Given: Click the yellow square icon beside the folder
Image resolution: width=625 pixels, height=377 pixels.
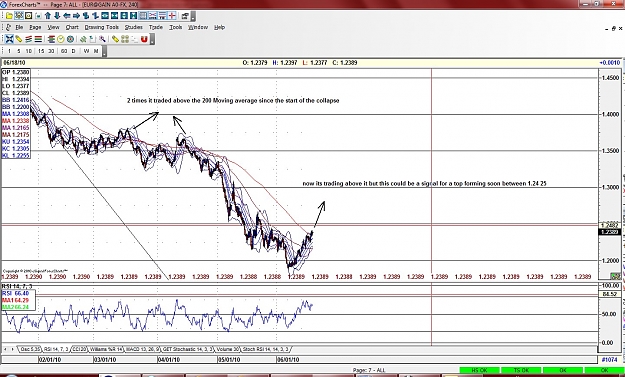Looking at the screenshot, I should click(x=28, y=16).
